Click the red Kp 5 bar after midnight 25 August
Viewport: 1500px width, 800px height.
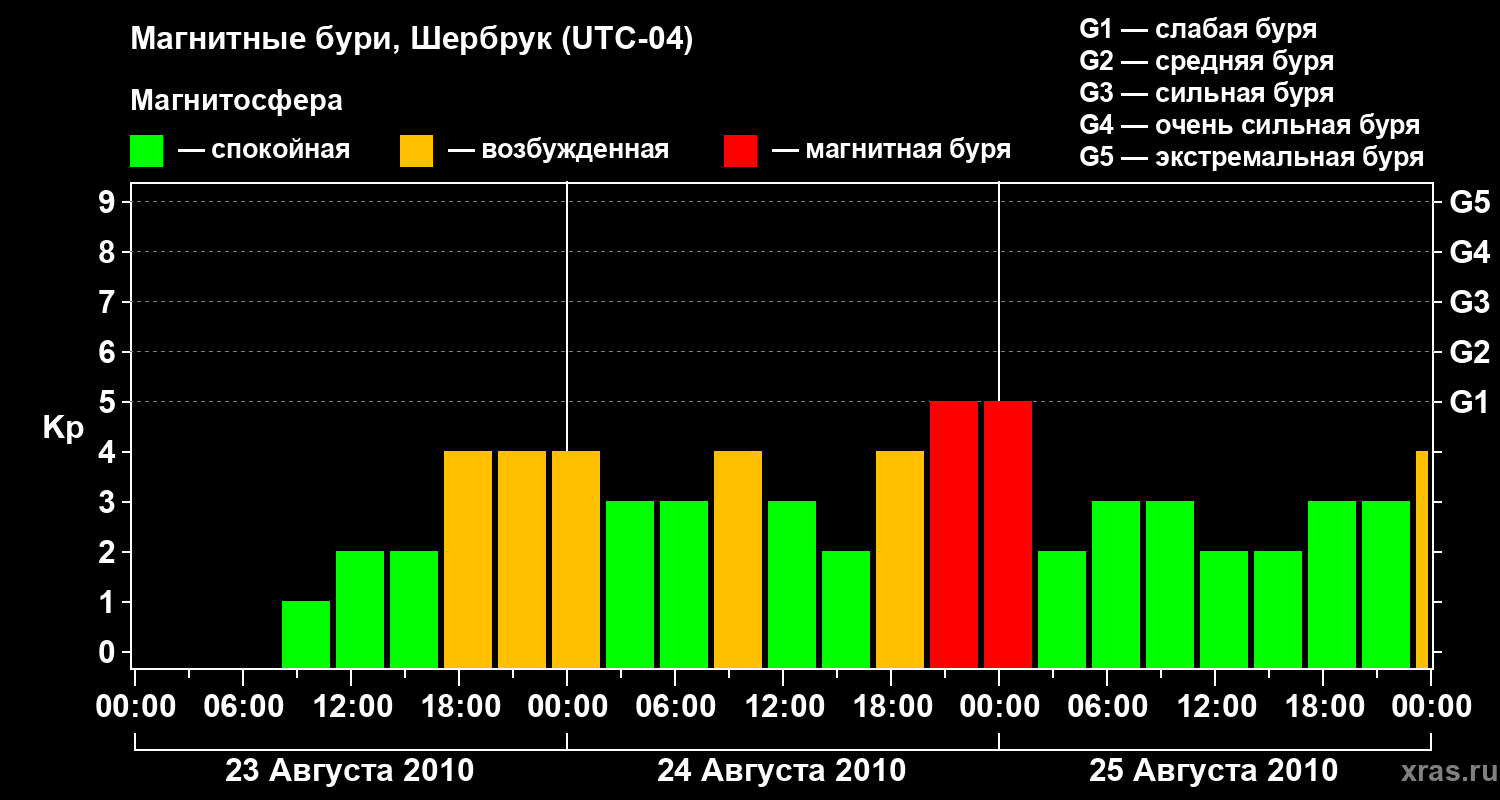click(x=1008, y=534)
